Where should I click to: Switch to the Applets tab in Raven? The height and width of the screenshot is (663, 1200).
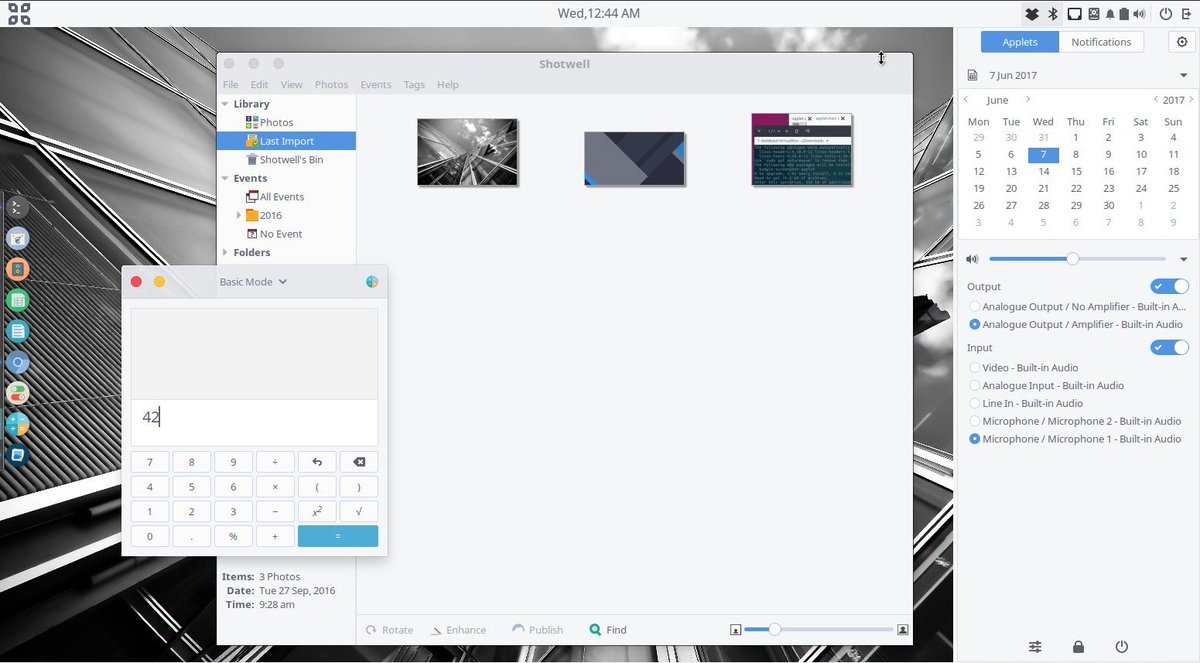[x=1020, y=42]
